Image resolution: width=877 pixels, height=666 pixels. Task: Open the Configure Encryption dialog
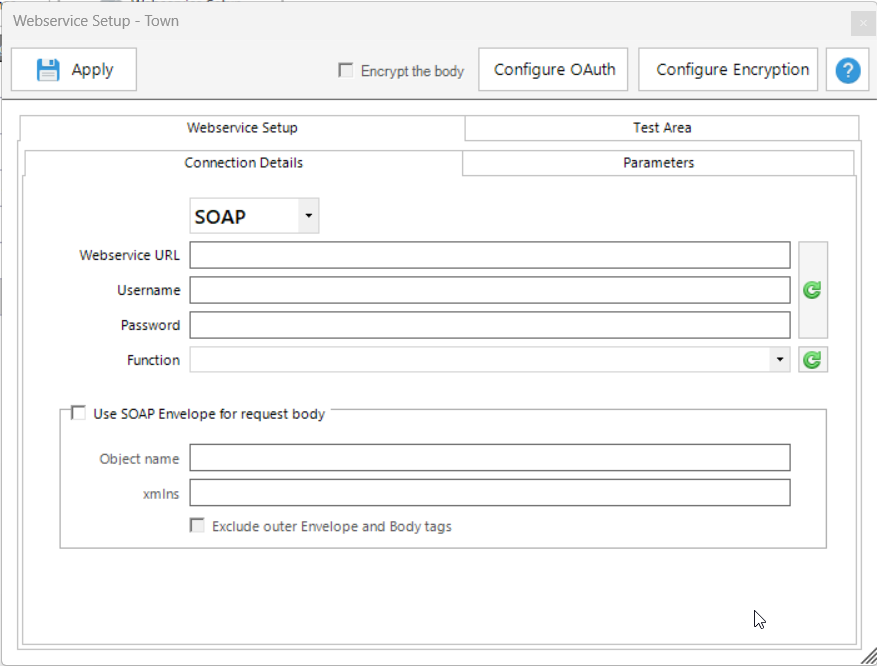pyautogui.click(x=732, y=70)
